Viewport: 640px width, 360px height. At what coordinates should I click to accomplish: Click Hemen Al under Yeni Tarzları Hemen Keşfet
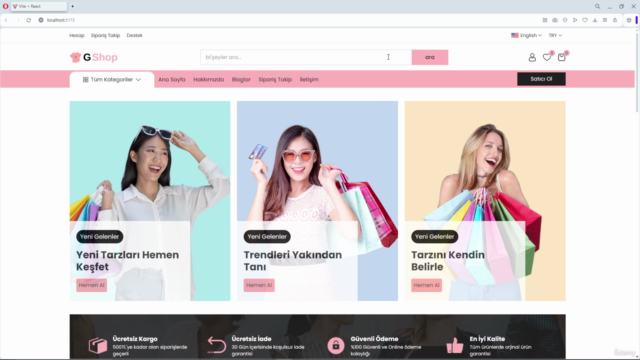click(x=91, y=285)
